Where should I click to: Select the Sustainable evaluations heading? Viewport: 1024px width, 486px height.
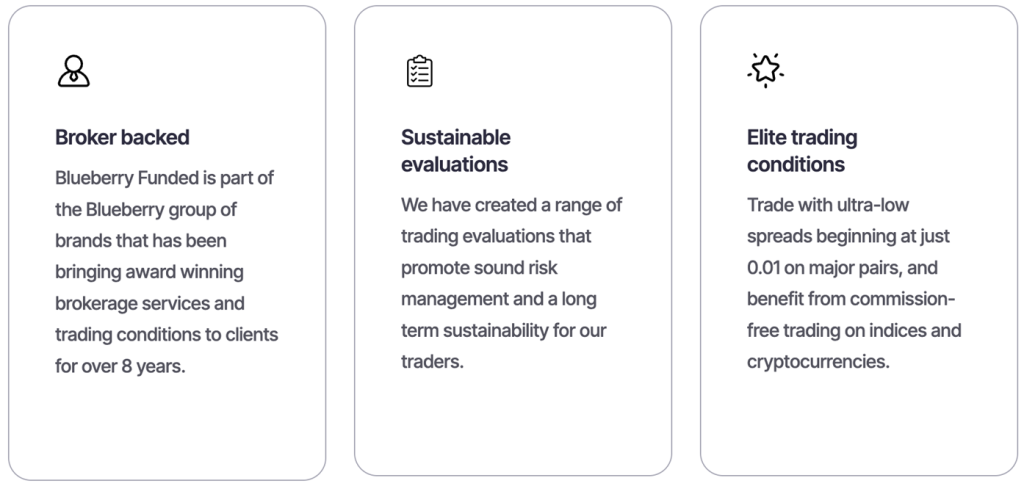coord(456,151)
